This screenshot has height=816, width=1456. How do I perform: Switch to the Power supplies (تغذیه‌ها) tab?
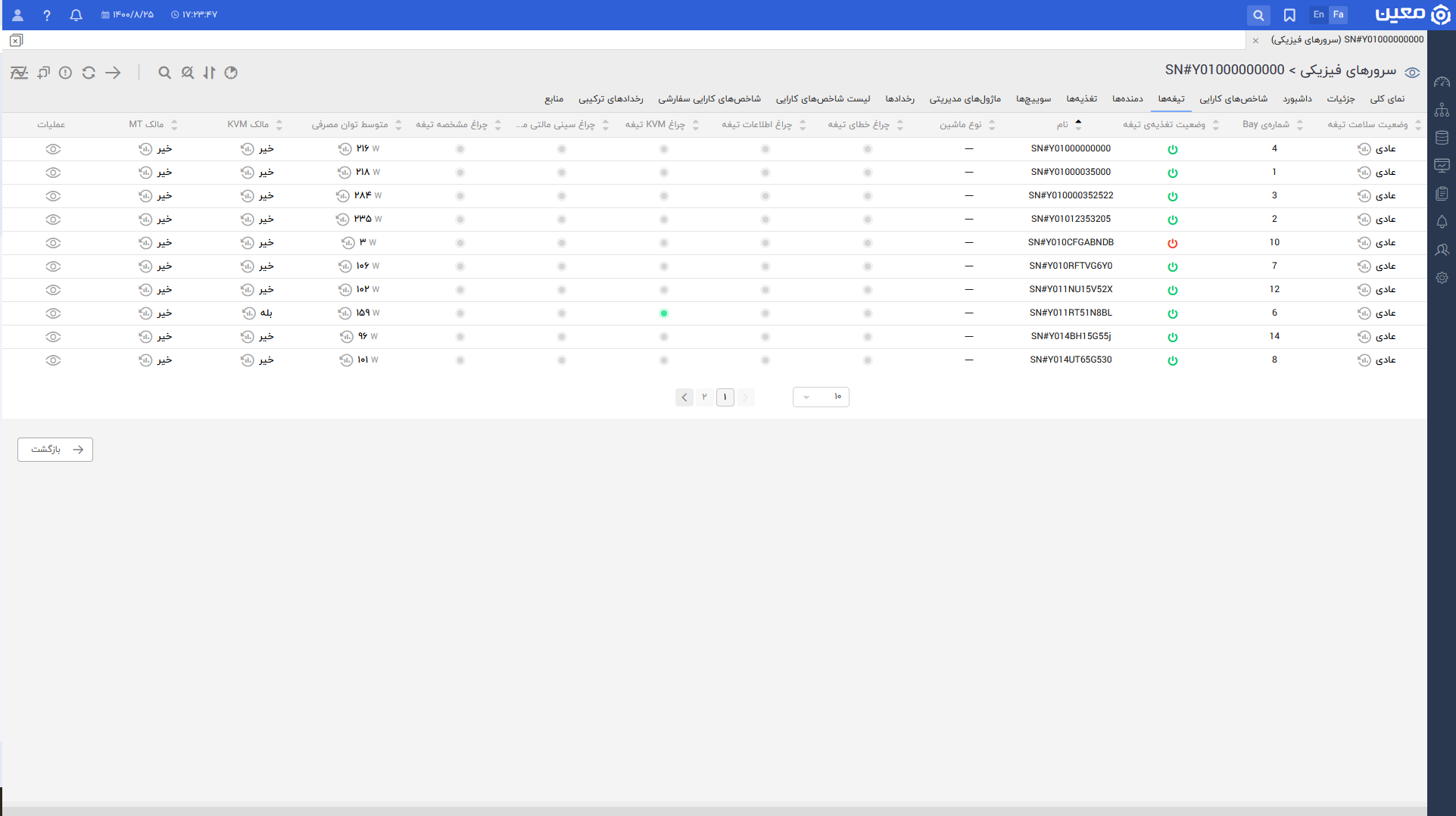point(1082,99)
